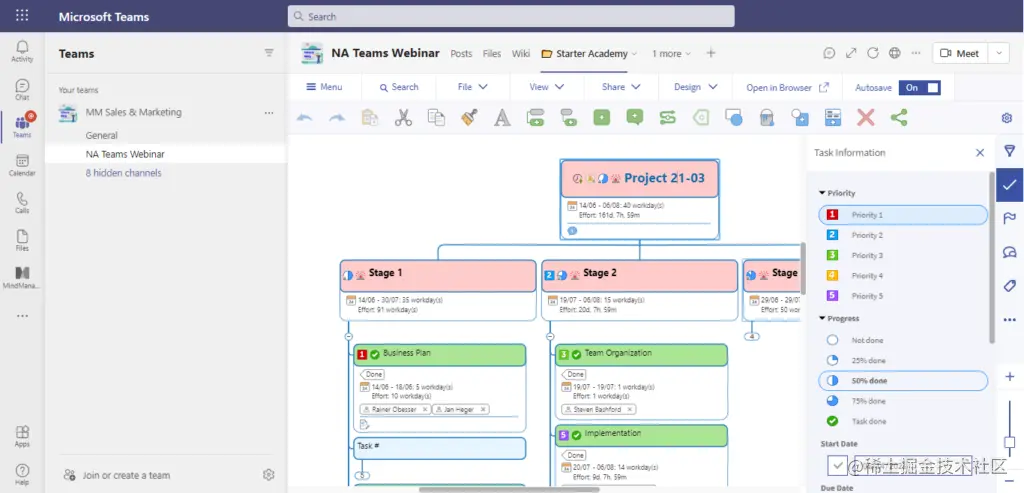Click the Copy icon
The width and height of the screenshot is (1024, 493).
[x=436, y=118]
